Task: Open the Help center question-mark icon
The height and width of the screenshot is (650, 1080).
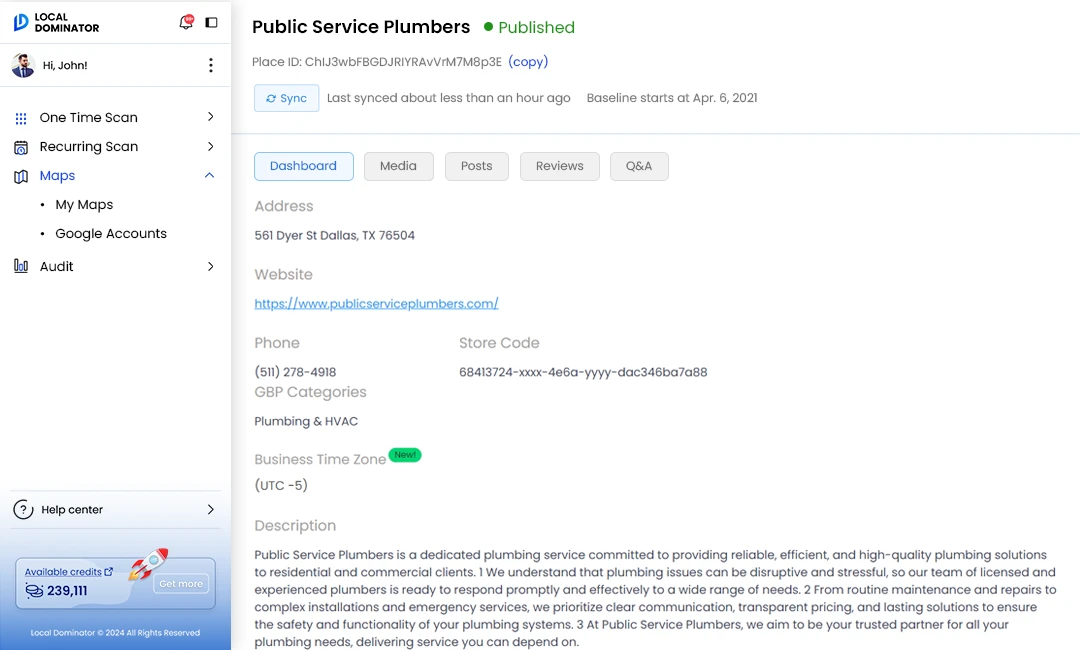Action: (23, 509)
